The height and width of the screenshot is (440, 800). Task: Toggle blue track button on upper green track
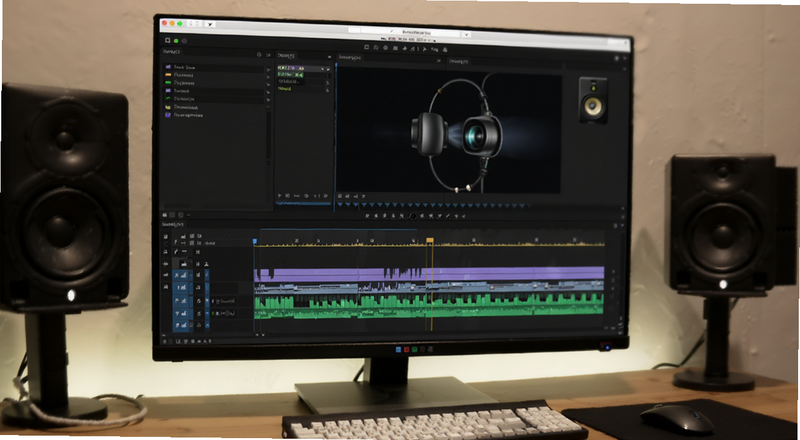tap(181, 301)
